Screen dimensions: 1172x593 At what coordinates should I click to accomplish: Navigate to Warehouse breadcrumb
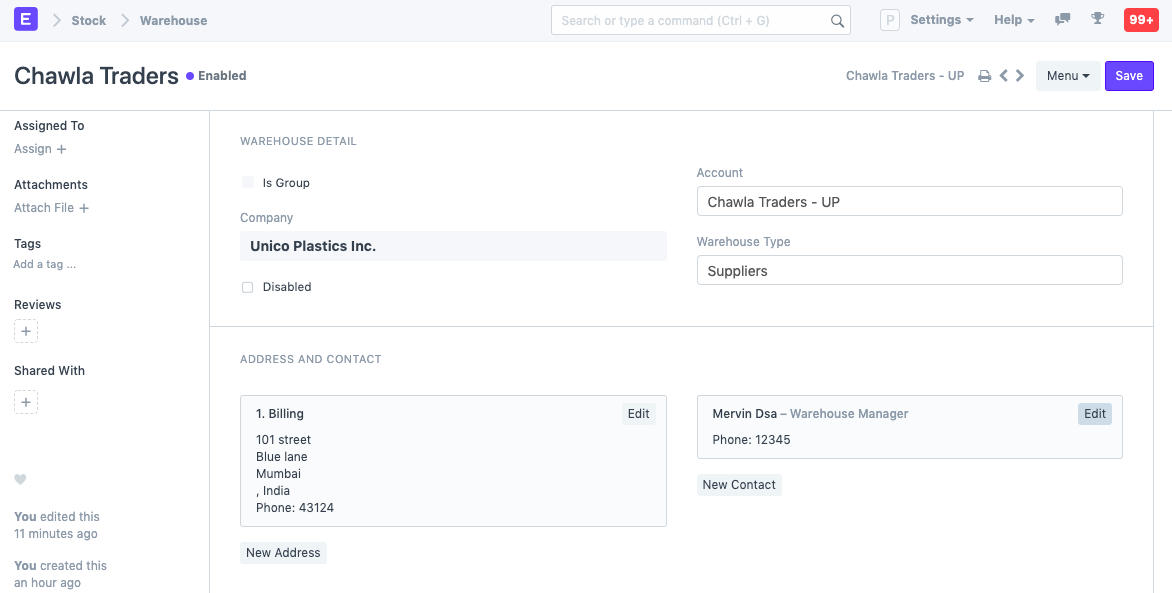(173, 20)
